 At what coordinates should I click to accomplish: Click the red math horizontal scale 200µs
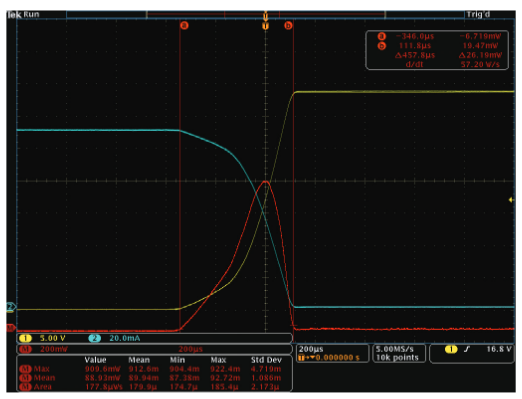190,349
